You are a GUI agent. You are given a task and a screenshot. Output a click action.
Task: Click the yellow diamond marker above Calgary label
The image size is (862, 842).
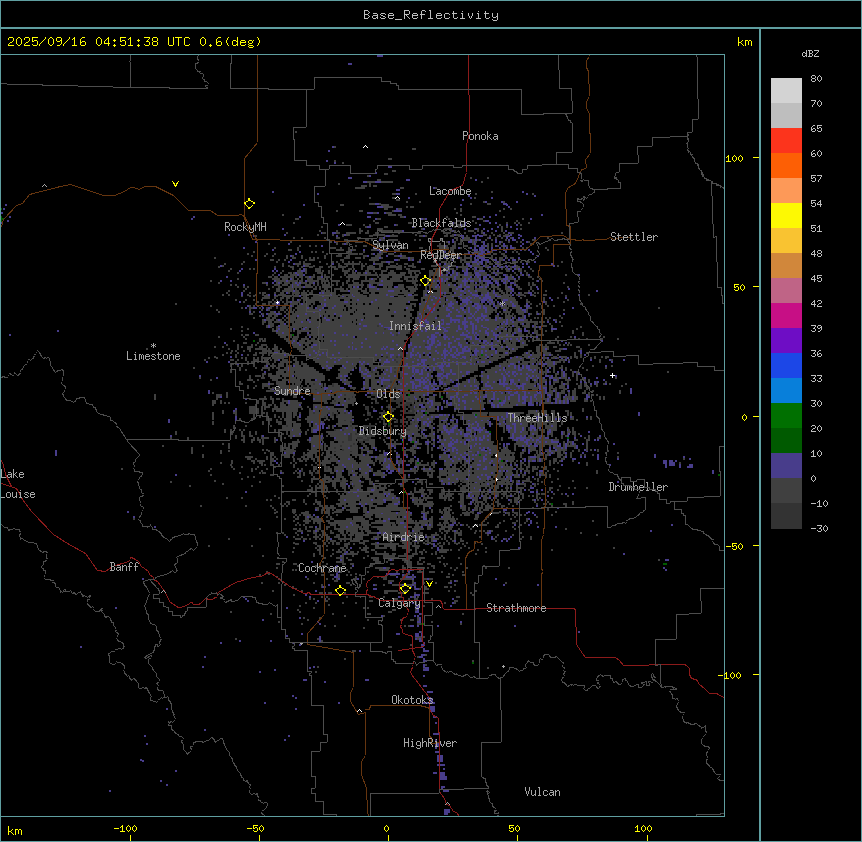pyautogui.click(x=405, y=589)
